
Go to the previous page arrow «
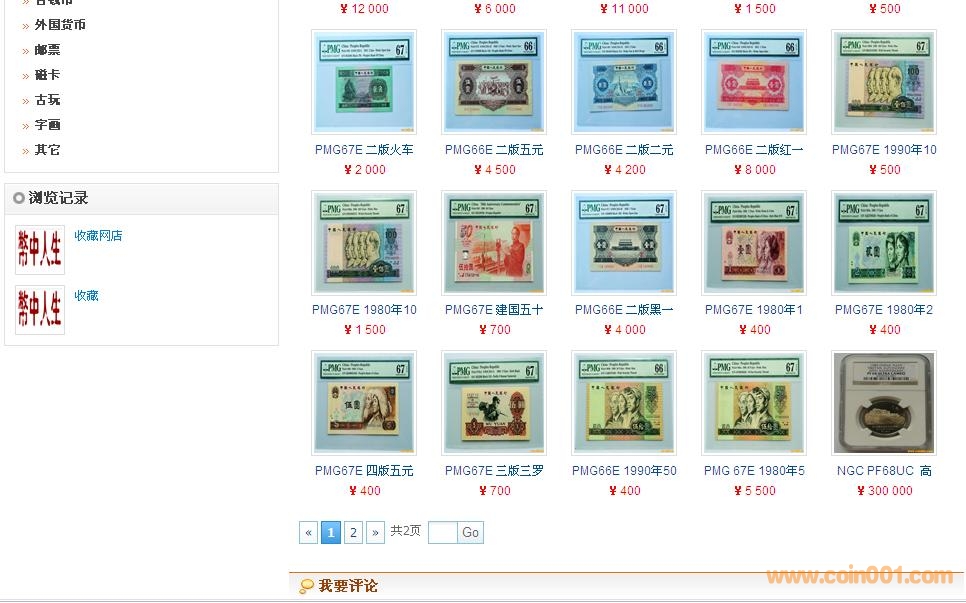(308, 532)
